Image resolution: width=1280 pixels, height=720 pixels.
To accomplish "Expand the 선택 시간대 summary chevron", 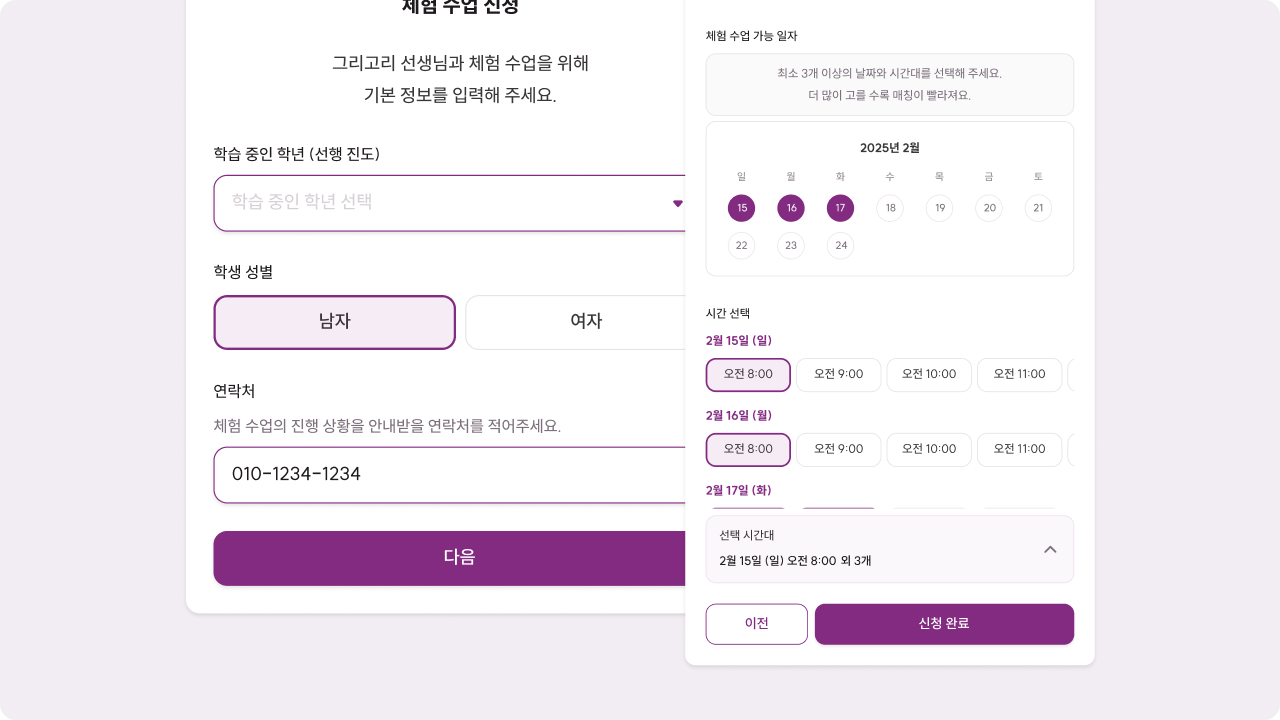I will point(1050,549).
